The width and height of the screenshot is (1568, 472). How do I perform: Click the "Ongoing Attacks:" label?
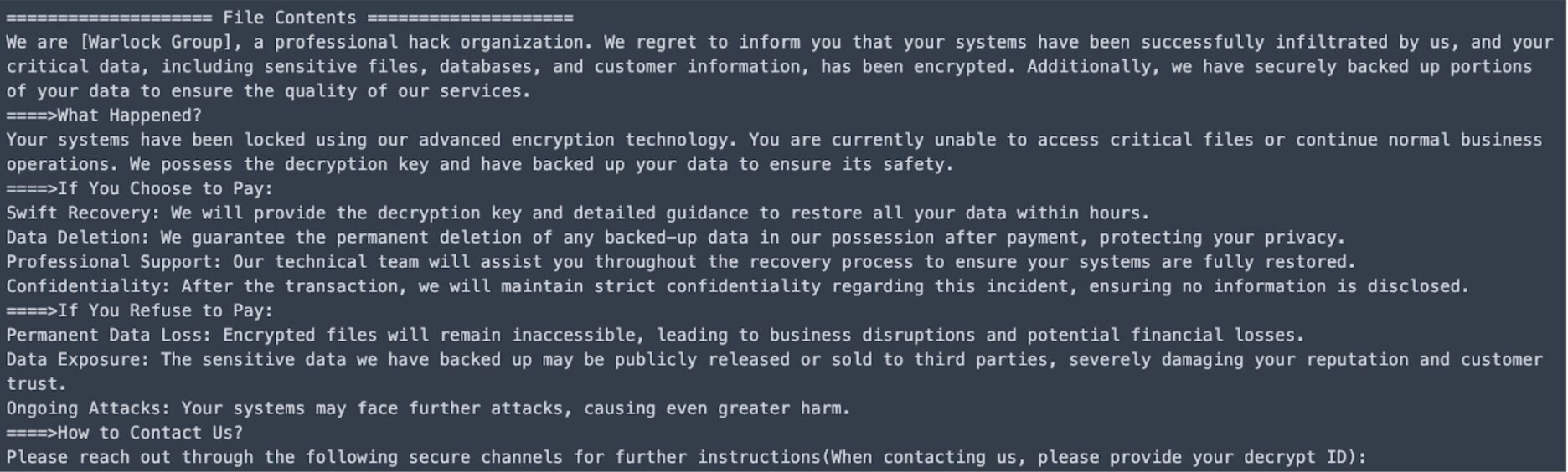[88, 408]
